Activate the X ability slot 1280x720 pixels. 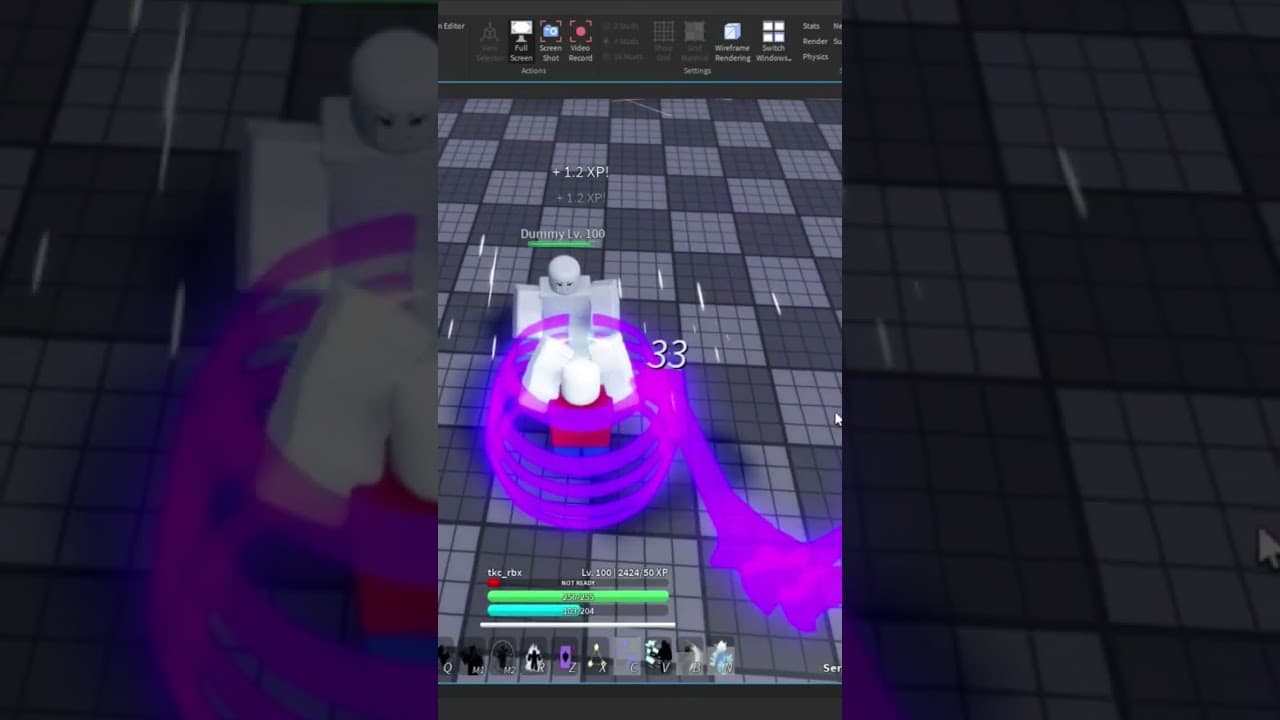pos(598,657)
